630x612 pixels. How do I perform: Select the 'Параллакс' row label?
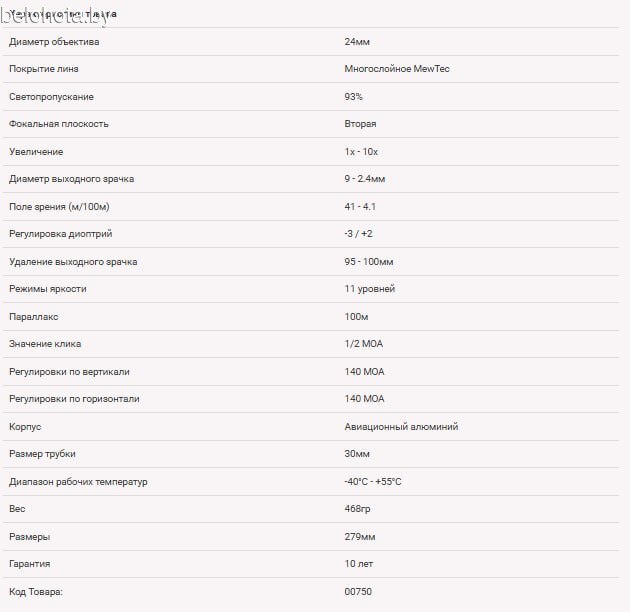(34, 317)
